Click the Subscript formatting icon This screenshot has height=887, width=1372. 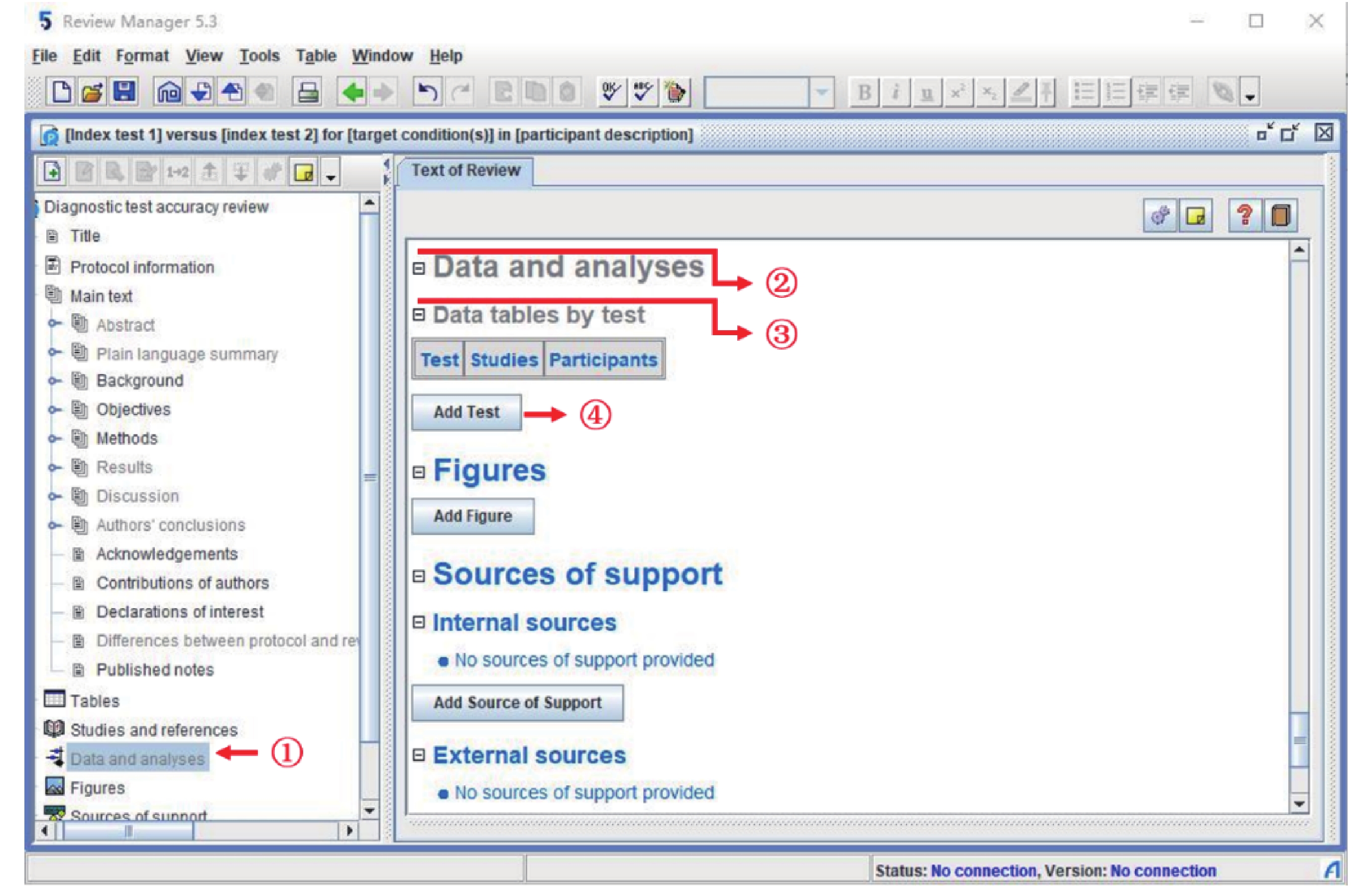[989, 92]
